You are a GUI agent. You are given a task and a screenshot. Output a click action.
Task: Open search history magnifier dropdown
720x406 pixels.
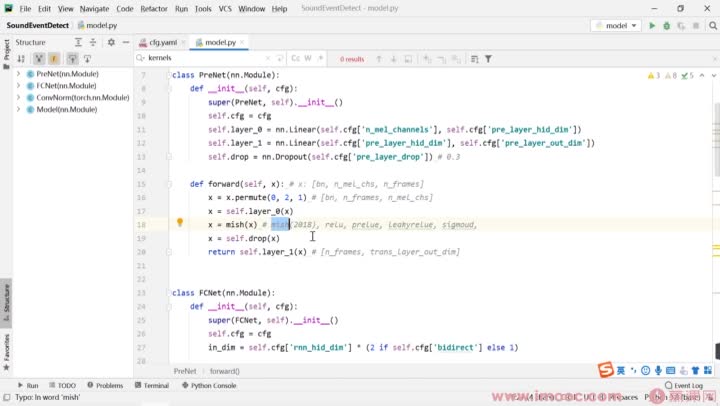[140, 58]
